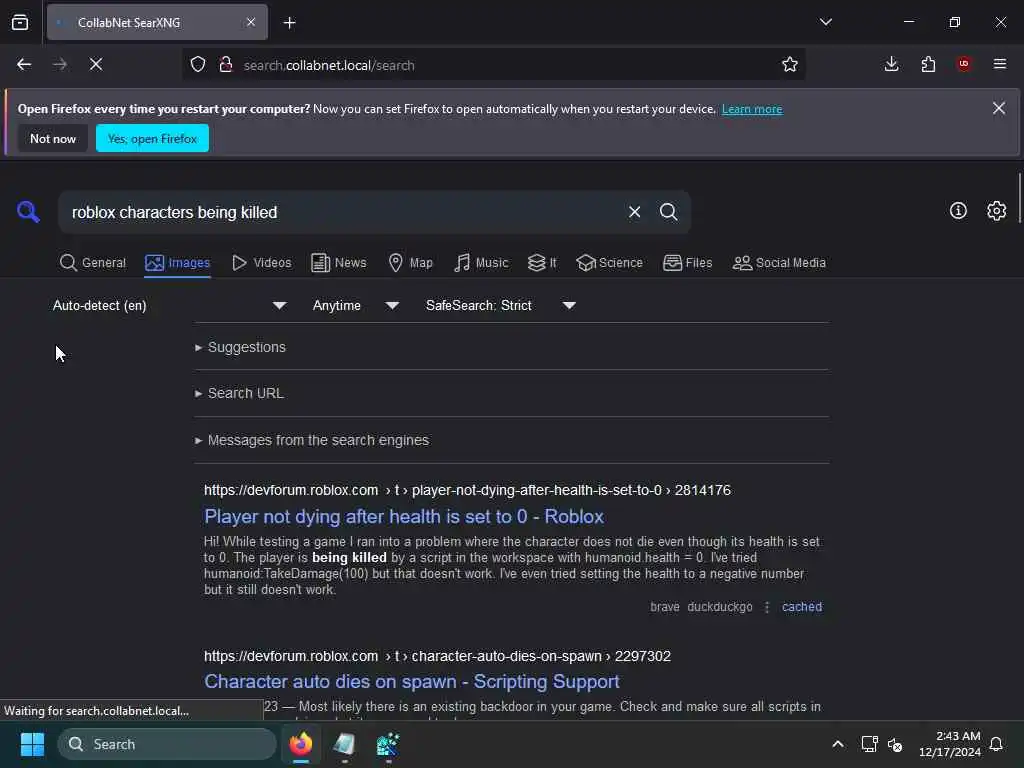Open tracking protection shield icon
This screenshot has width=1024, height=768.
click(x=198, y=65)
